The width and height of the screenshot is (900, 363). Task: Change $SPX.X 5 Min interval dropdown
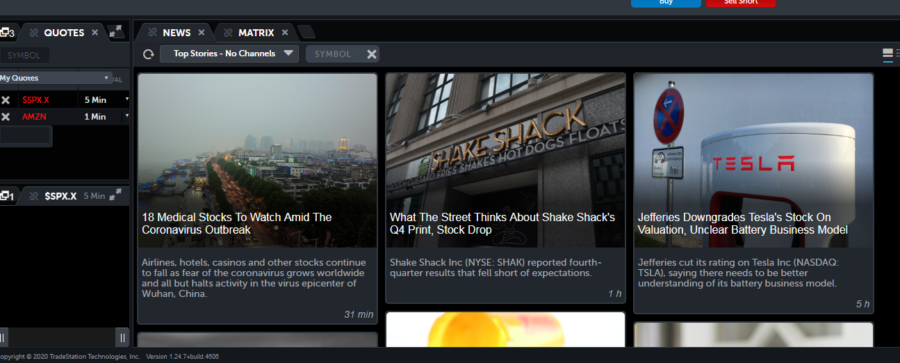click(x=104, y=100)
